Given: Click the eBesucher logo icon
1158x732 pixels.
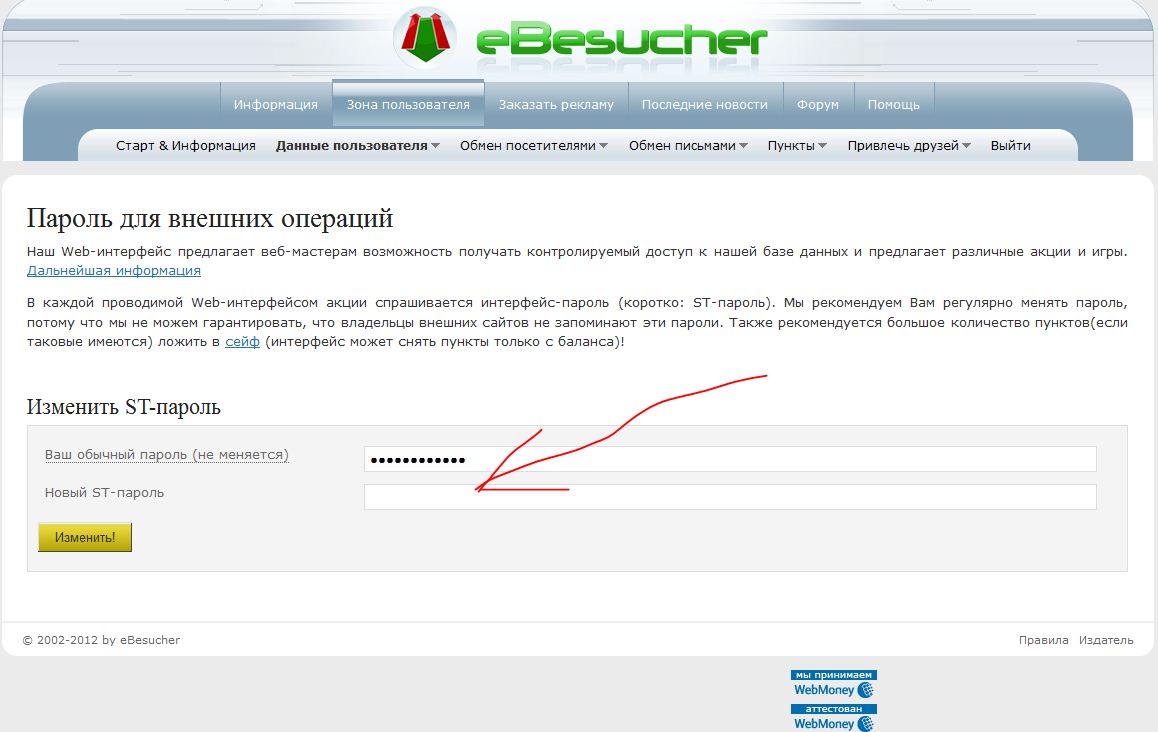Looking at the screenshot, I should (x=425, y=38).
